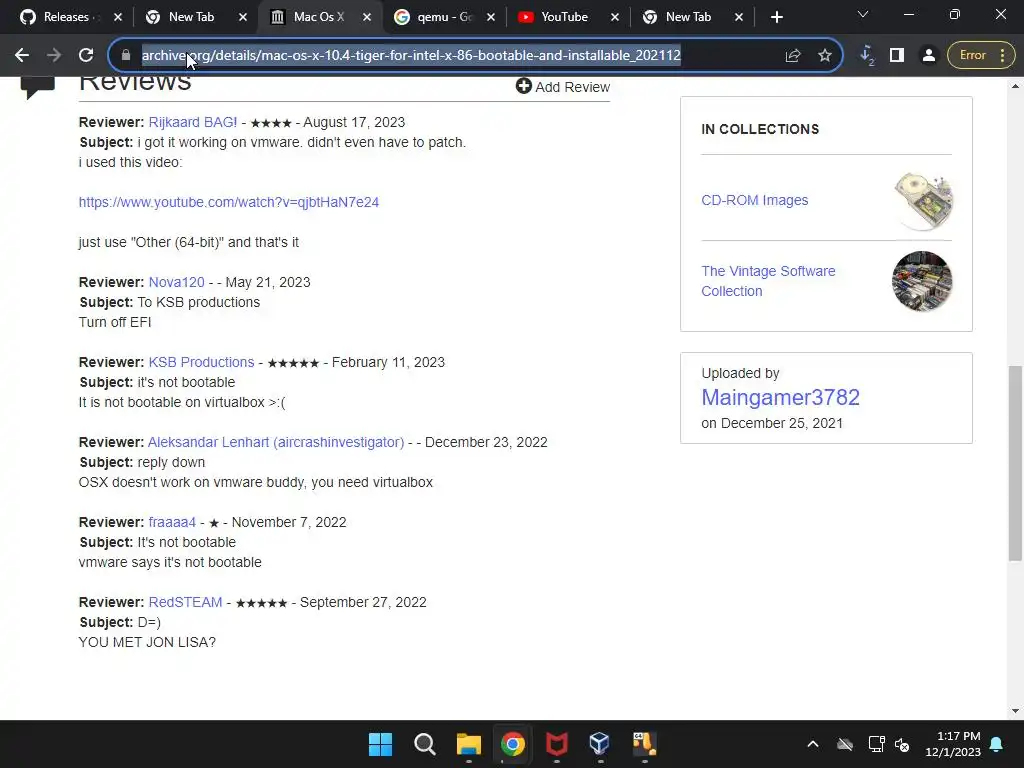Click the muted volume tray icon
Image resolution: width=1024 pixels, height=768 pixels.
903,744
